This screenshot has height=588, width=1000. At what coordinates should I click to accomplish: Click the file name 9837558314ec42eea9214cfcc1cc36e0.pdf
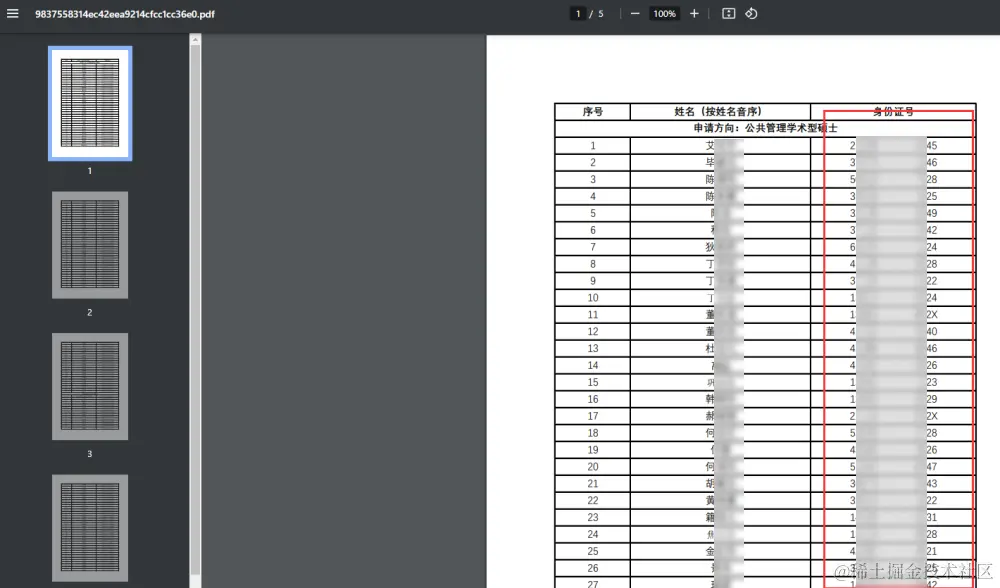pyautogui.click(x=124, y=13)
